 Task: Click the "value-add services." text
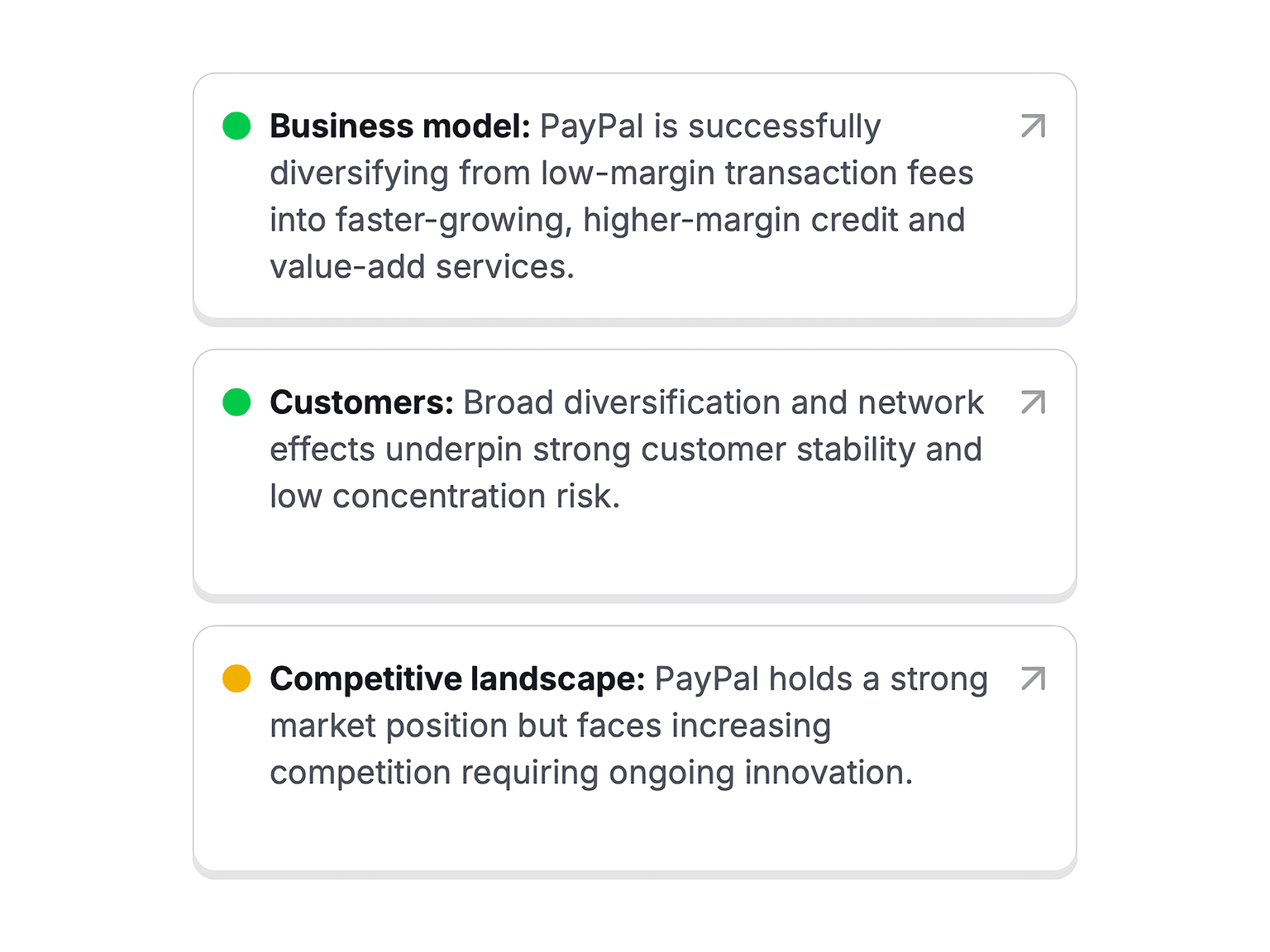point(422,267)
